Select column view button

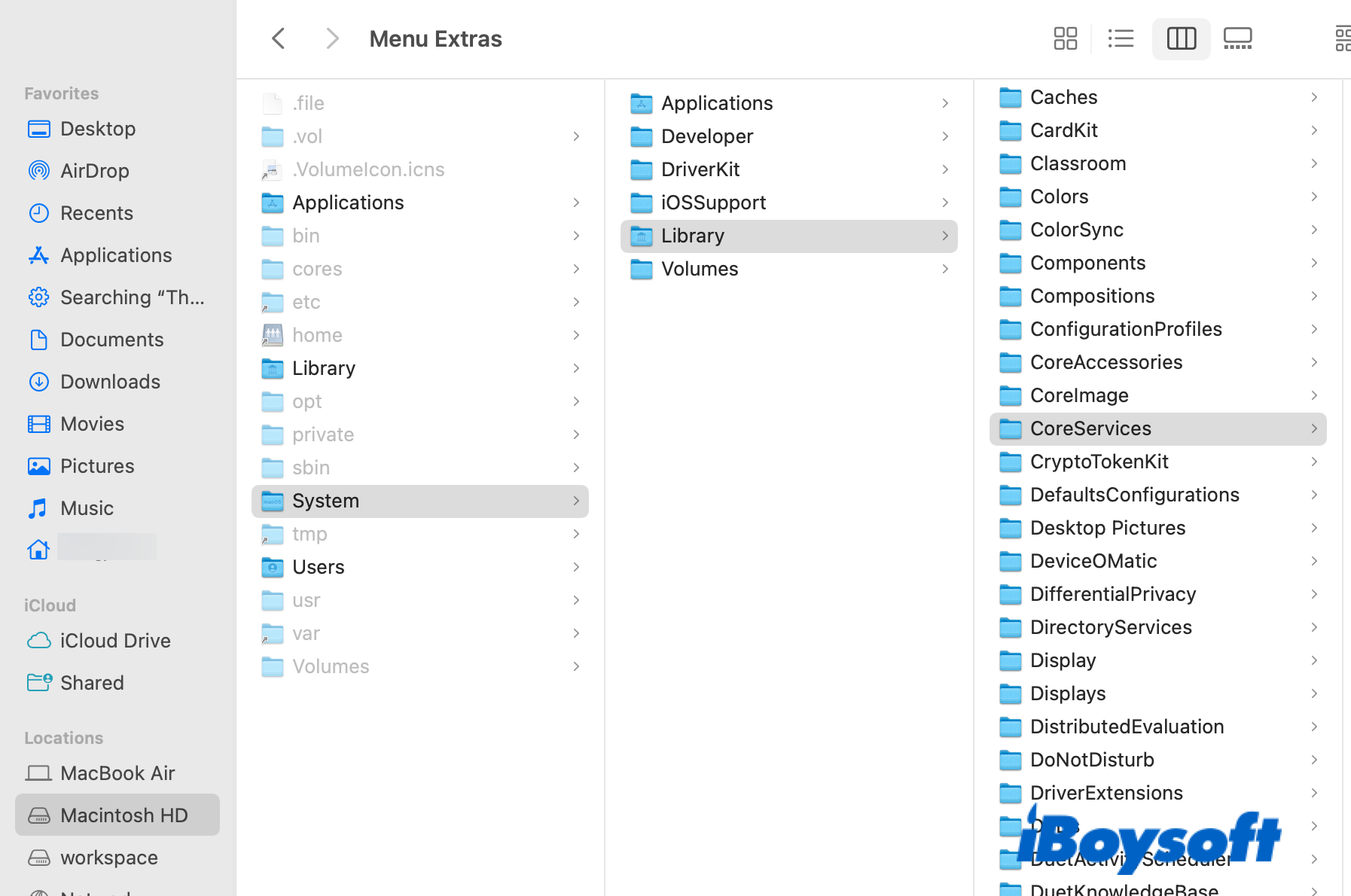click(x=1181, y=38)
